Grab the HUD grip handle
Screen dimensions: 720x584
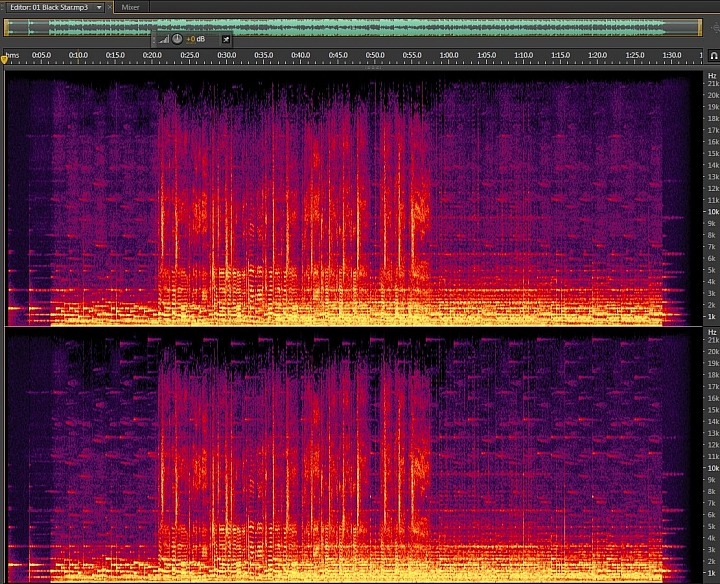[x=154, y=39]
